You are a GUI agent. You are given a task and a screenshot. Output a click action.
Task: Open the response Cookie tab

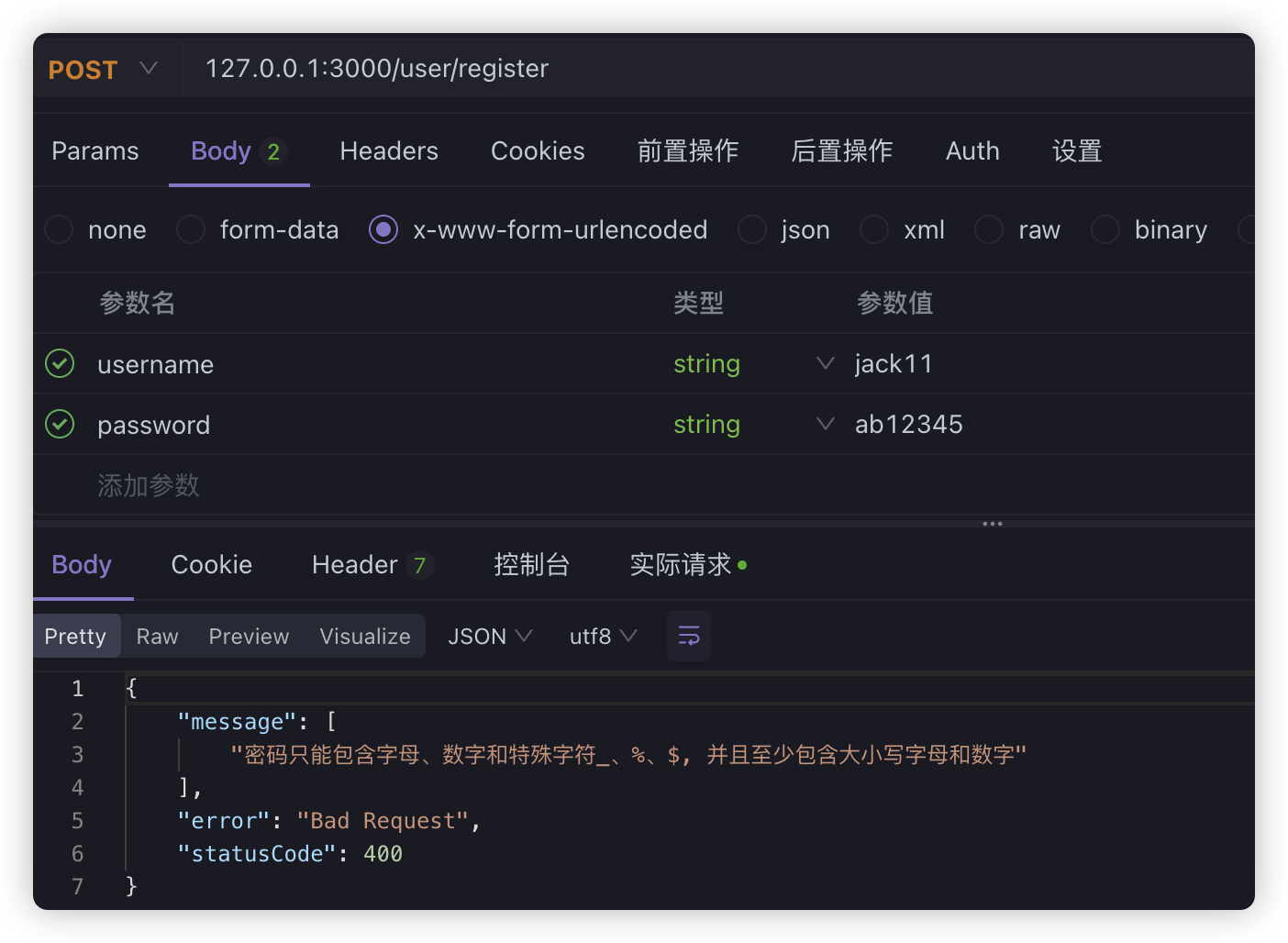(211, 565)
